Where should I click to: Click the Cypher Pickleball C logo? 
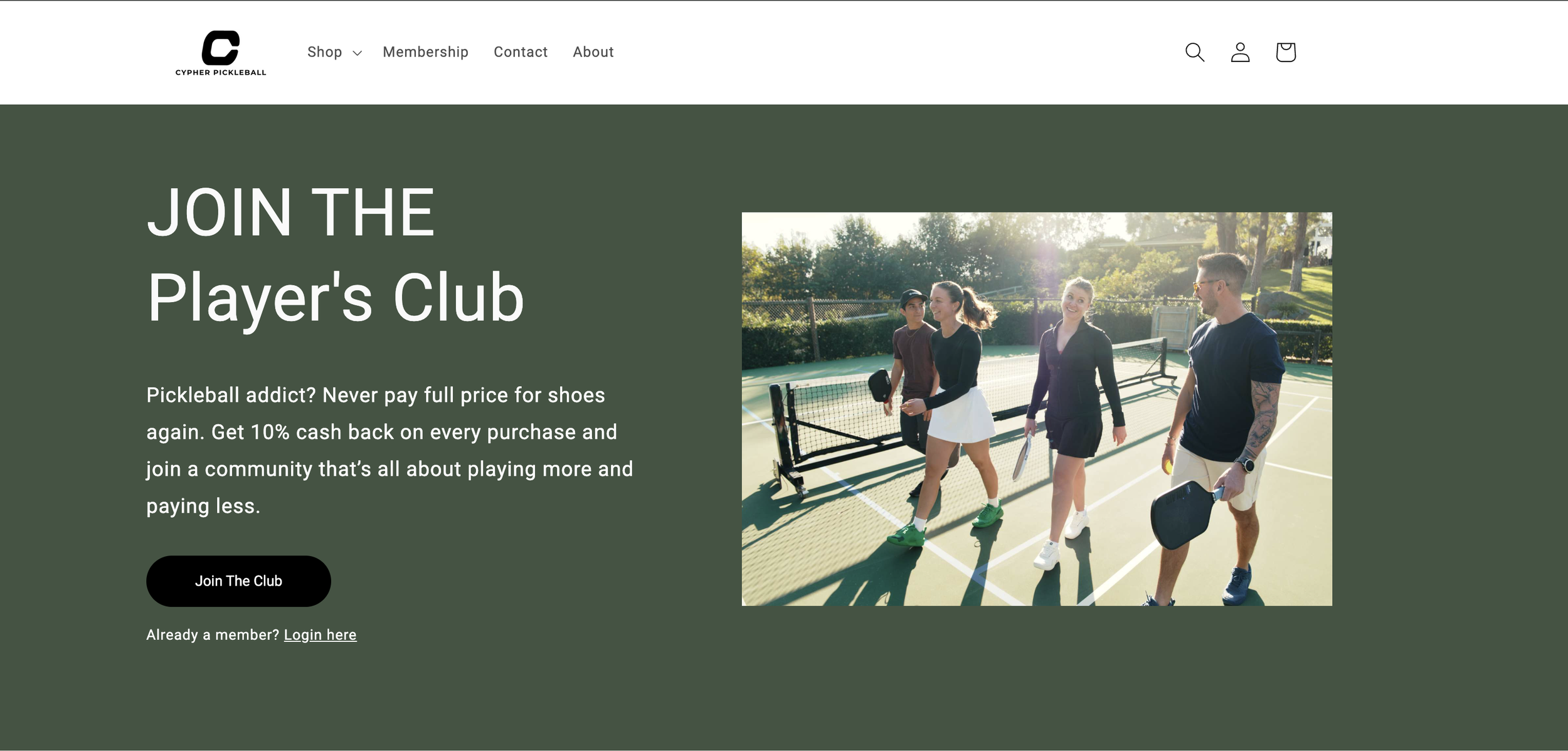pos(221,47)
